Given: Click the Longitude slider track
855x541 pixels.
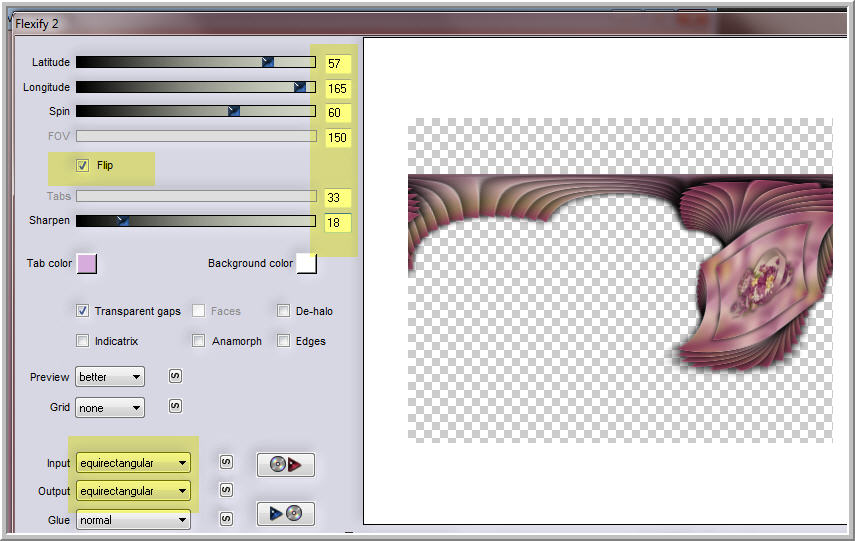Looking at the screenshot, I should 196,87.
